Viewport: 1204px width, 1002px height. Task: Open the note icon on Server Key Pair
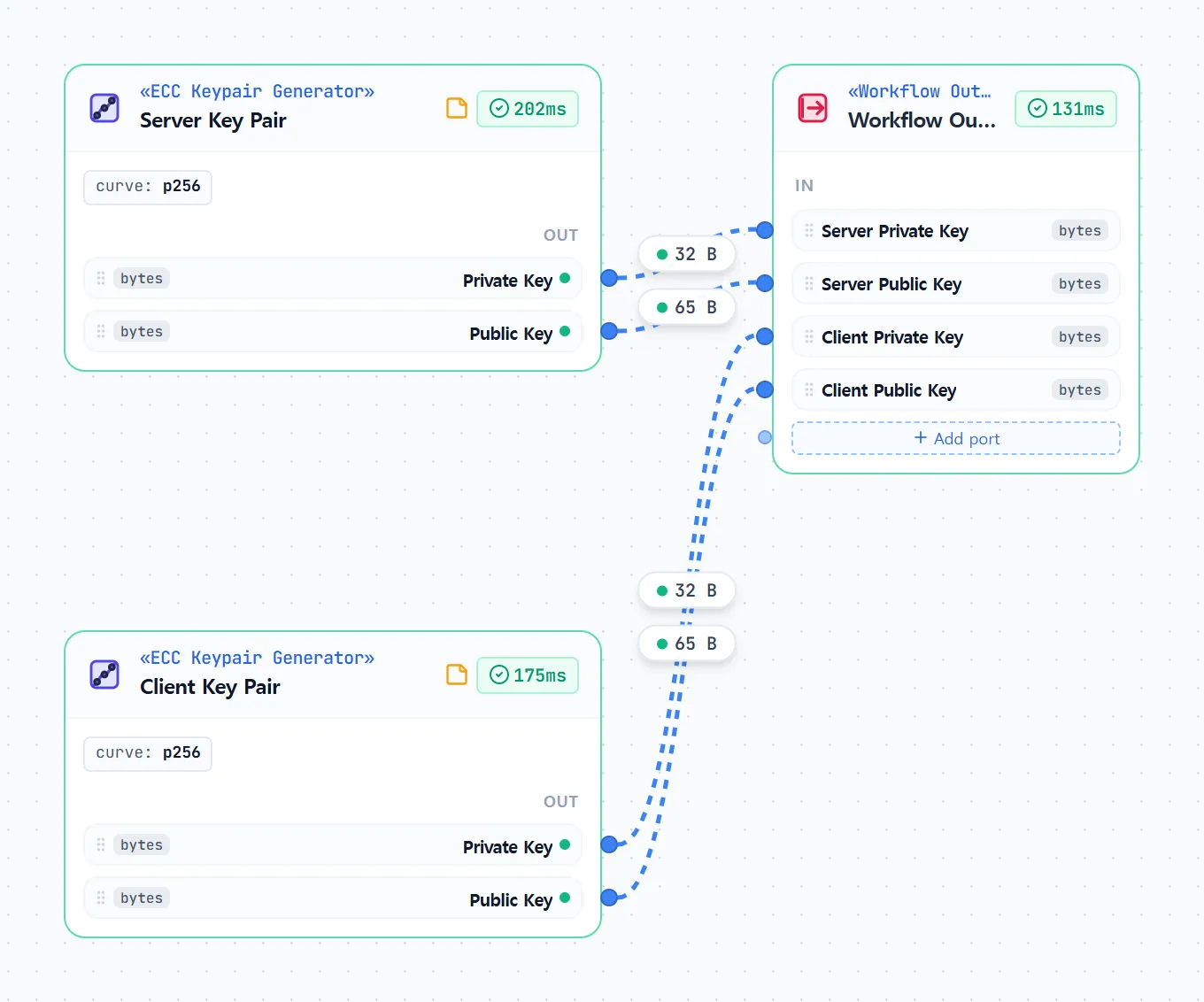click(x=457, y=108)
